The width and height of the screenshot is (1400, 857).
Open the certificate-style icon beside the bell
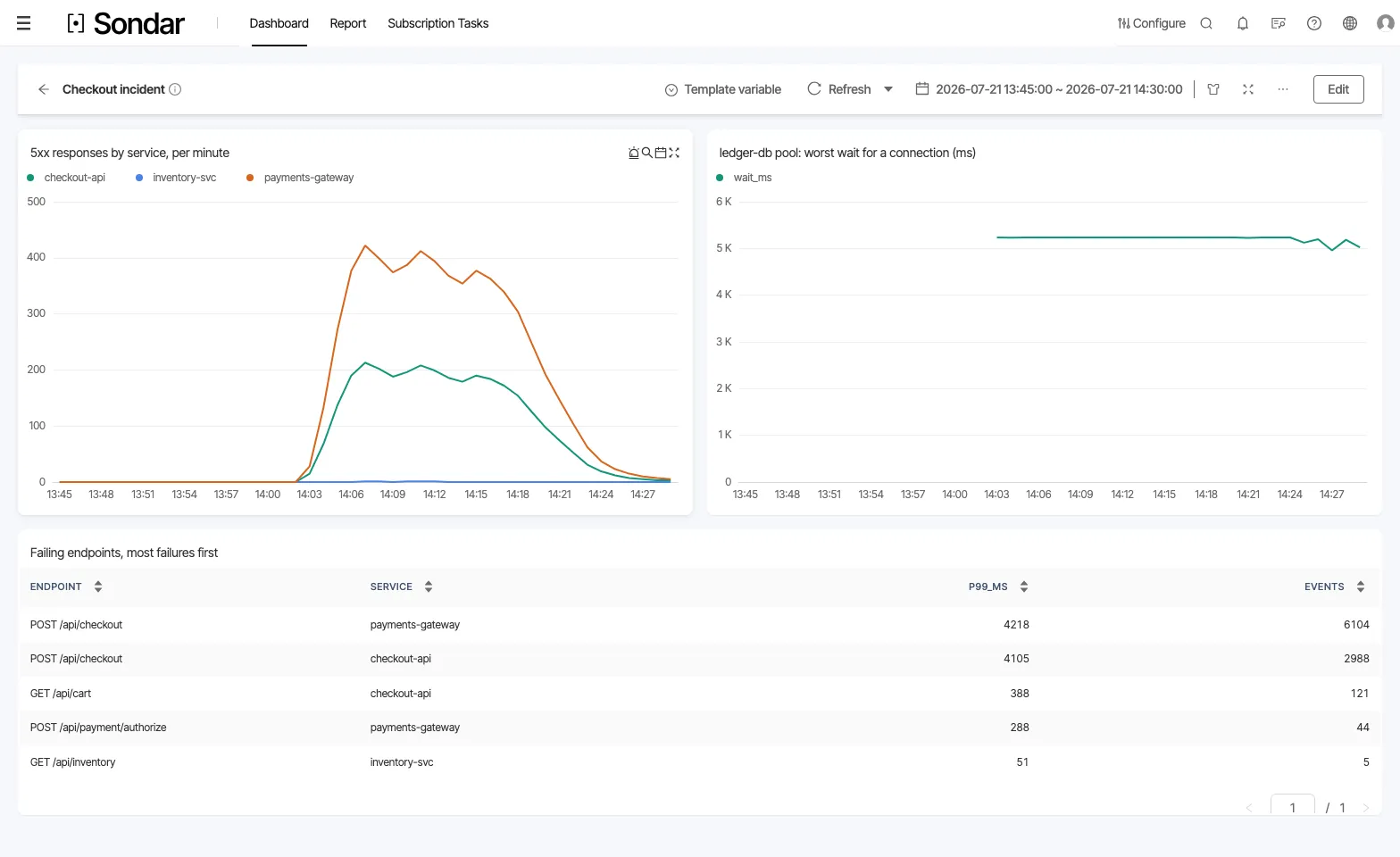pyautogui.click(x=1279, y=23)
